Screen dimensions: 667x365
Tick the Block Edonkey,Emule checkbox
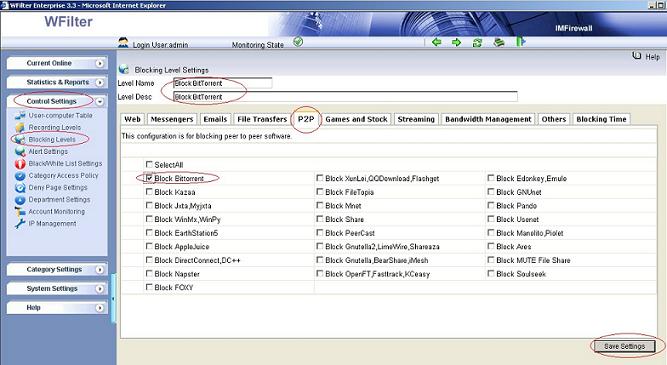tap(491, 178)
